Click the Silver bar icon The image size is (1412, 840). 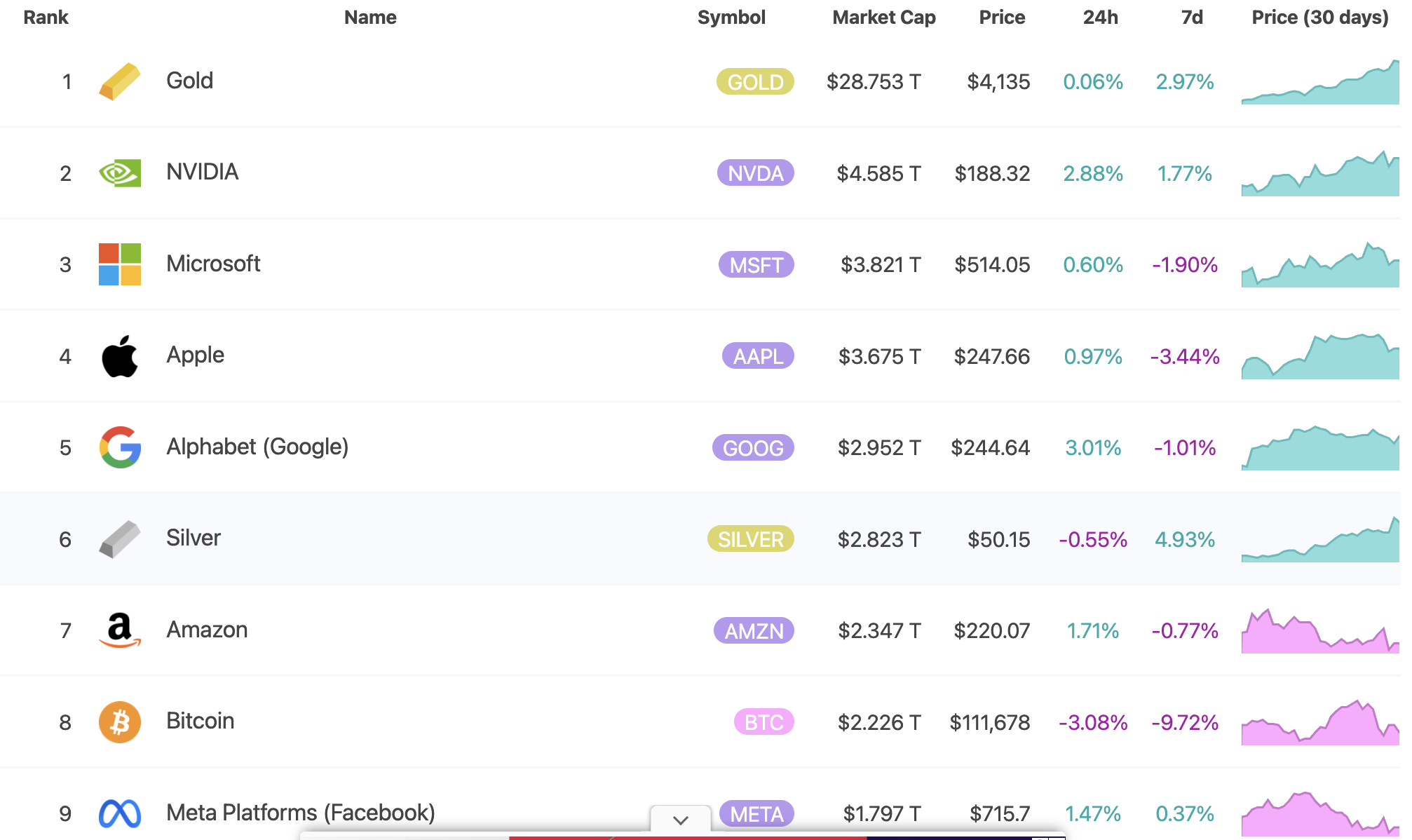point(120,538)
